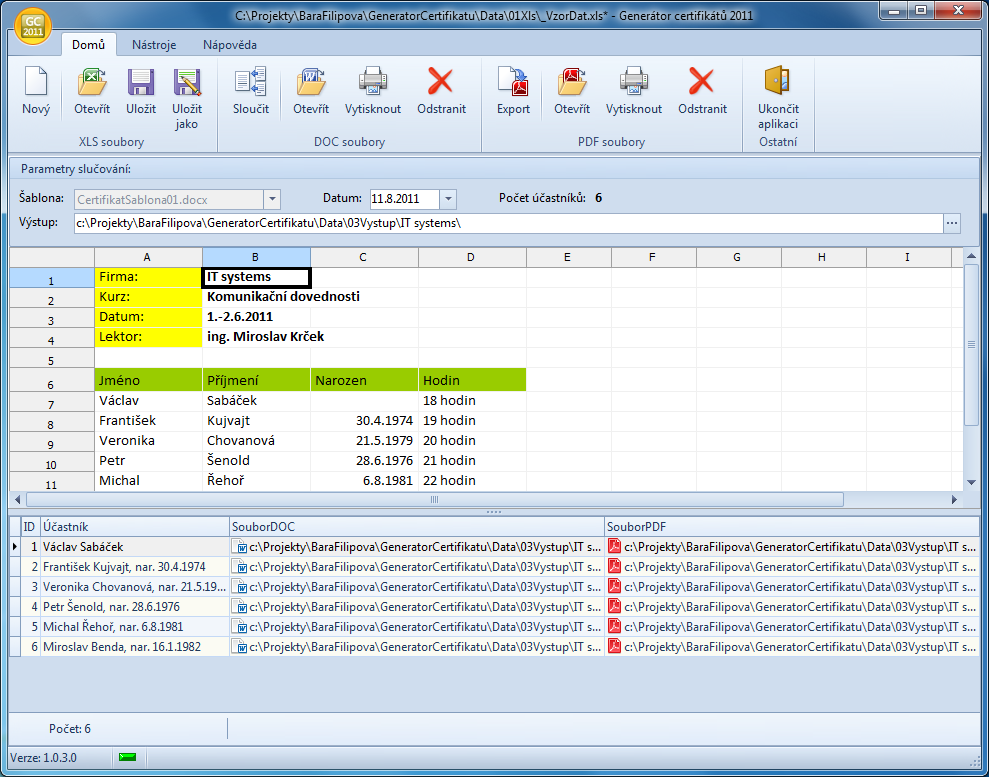Print DOC files with Vytisknout
Screen dimensions: 989x777
point(373,91)
